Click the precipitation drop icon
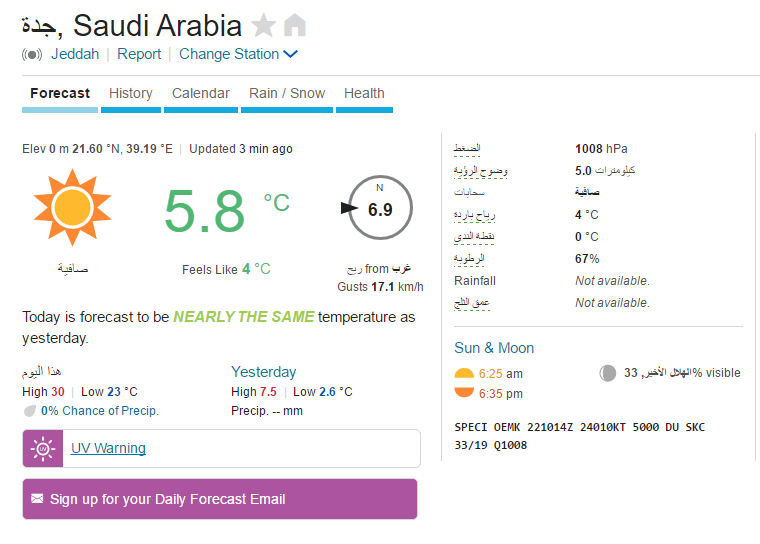This screenshot has width=760, height=544. (x=30, y=411)
